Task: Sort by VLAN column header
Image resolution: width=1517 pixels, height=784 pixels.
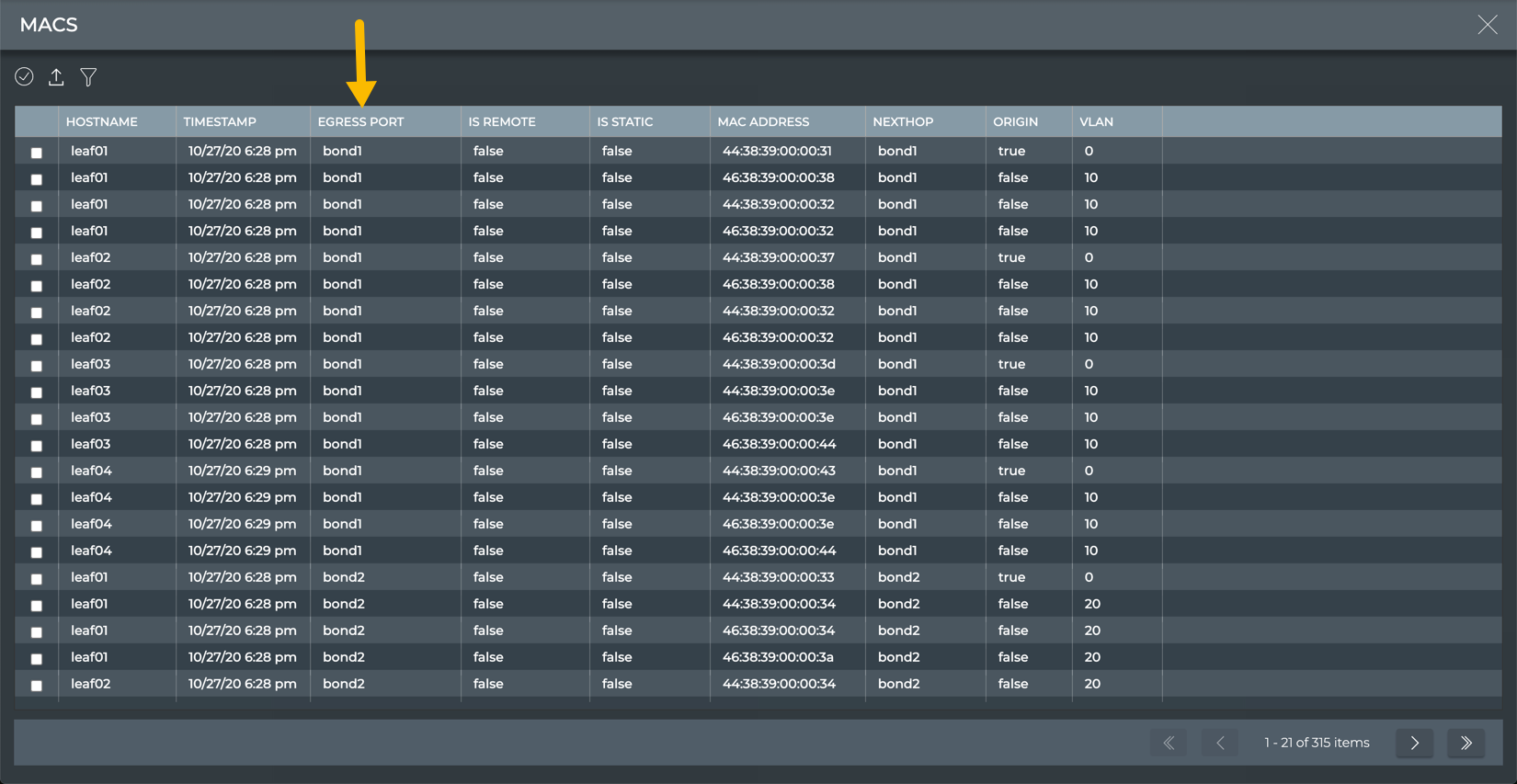Action: point(1096,121)
